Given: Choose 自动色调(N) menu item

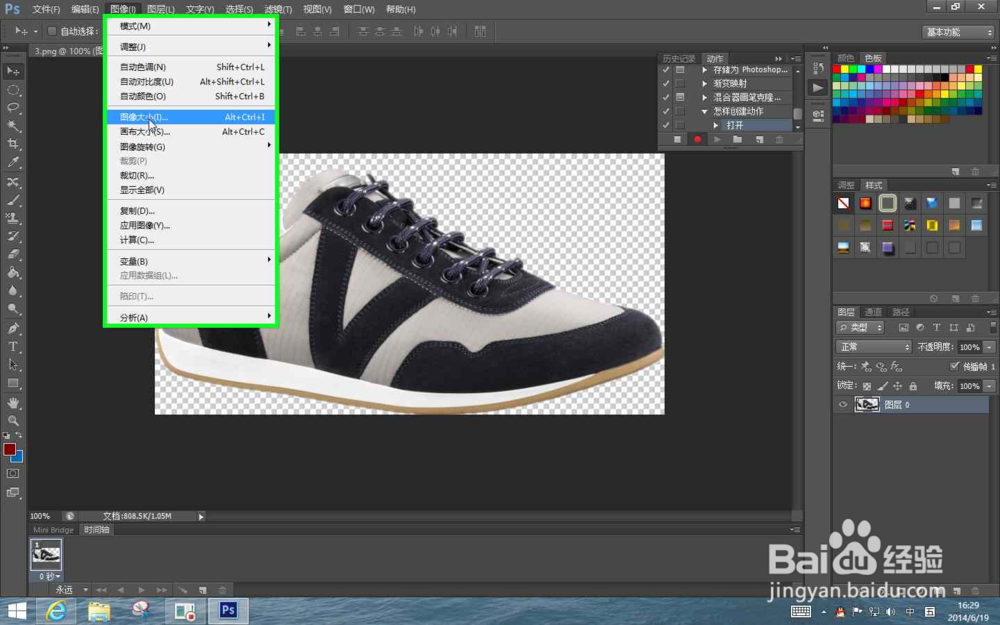Looking at the screenshot, I should point(191,67).
